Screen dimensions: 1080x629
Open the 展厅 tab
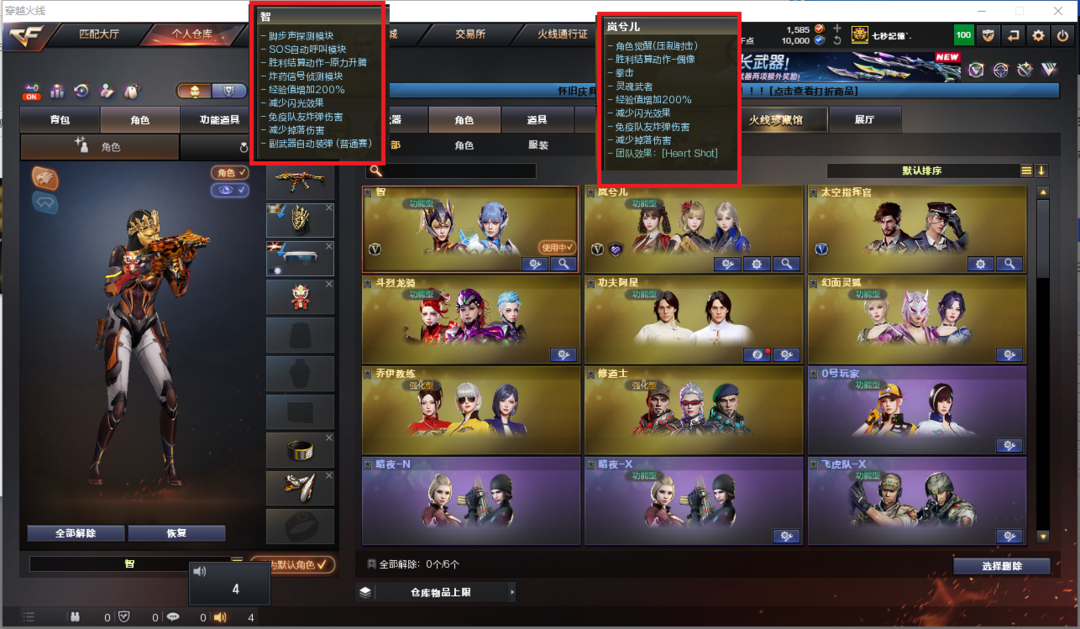[864, 120]
